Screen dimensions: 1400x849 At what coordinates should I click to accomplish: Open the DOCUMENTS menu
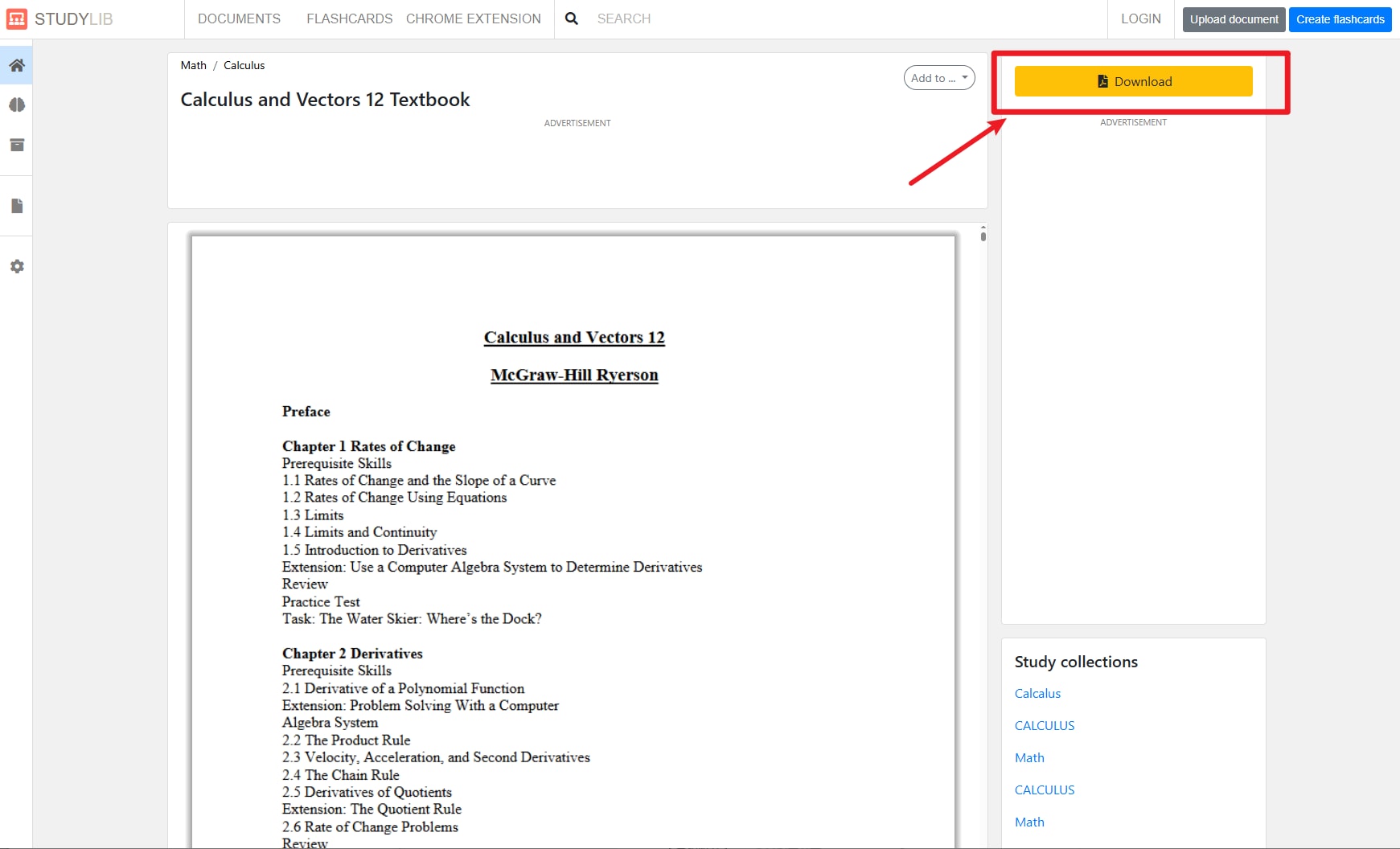click(x=239, y=18)
